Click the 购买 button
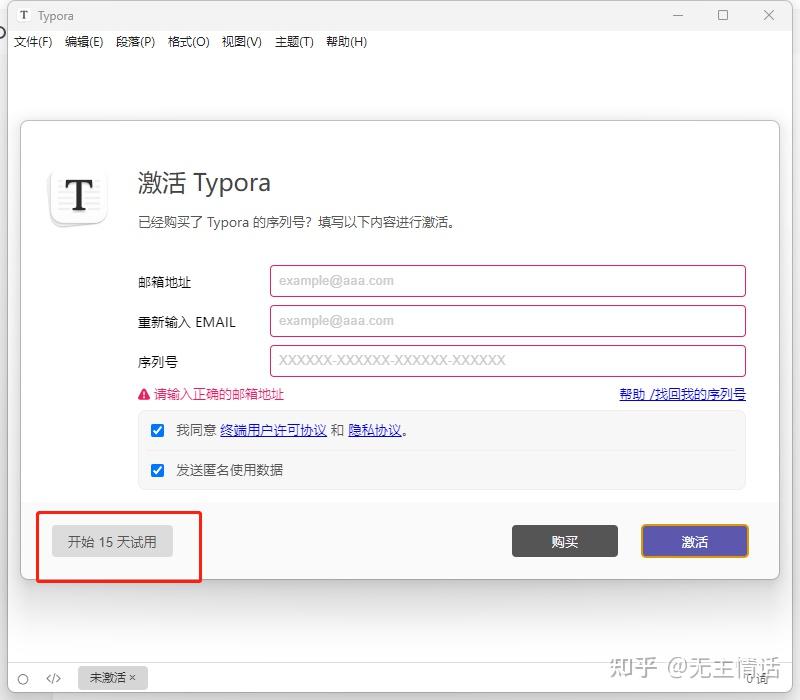This screenshot has width=800, height=700. tap(565, 540)
